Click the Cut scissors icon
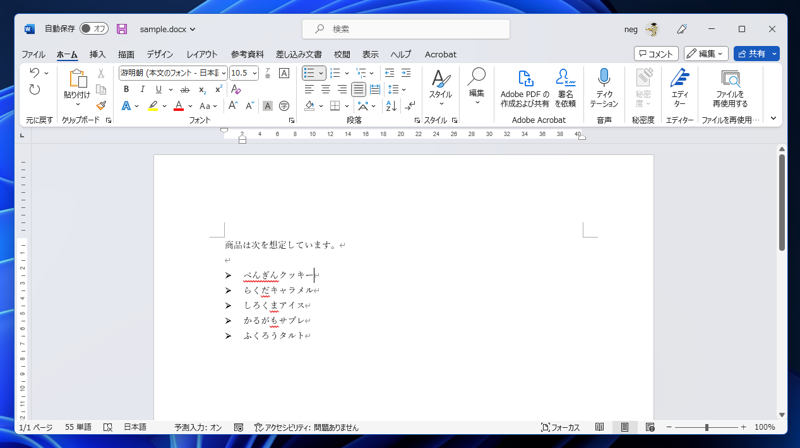This screenshot has height=448, width=800. [x=101, y=73]
